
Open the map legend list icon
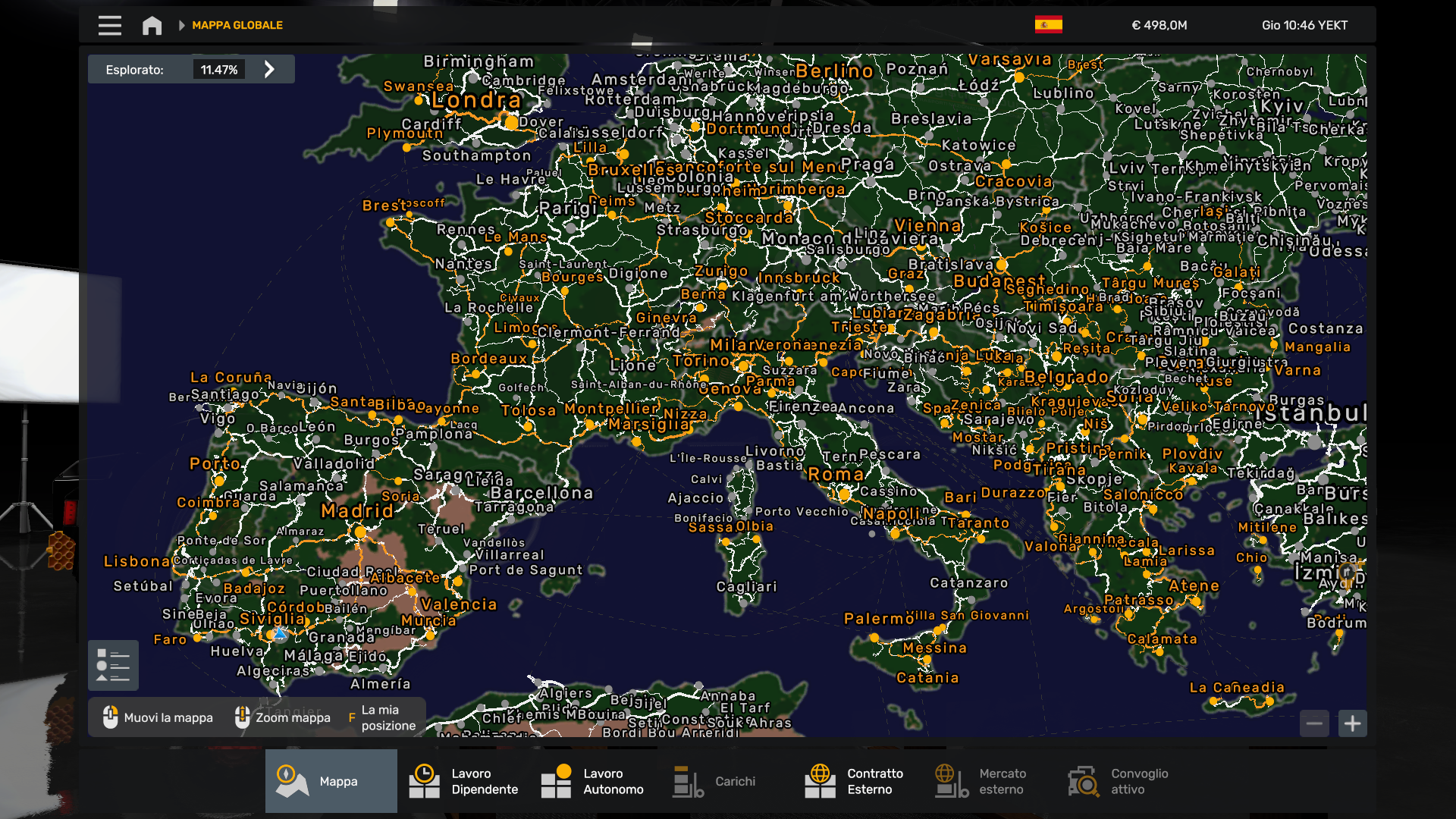pos(113,665)
